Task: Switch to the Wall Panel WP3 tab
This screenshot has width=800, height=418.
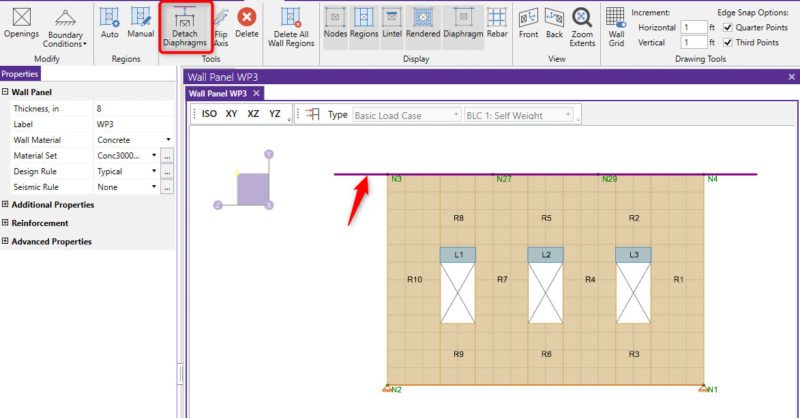Action: (x=217, y=93)
